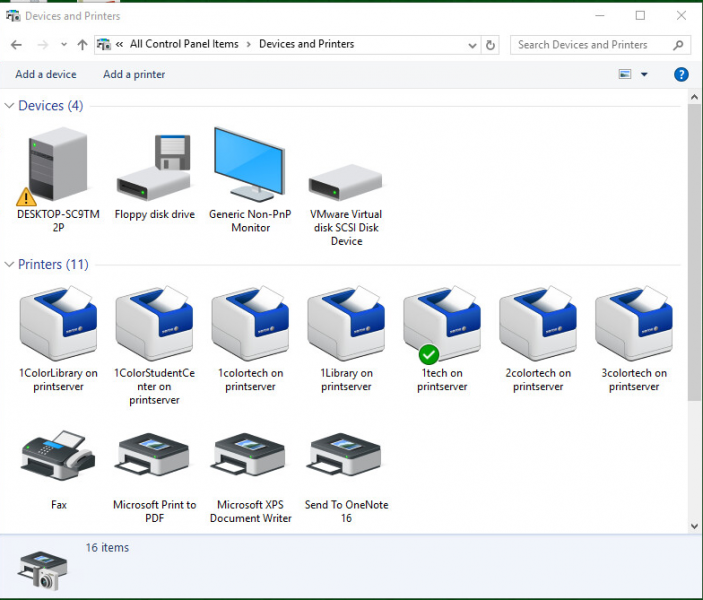This screenshot has height=600, width=703.
Task: Expand chevron after All Control Panel Items
Action: pyautogui.click(x=248, y=44)
